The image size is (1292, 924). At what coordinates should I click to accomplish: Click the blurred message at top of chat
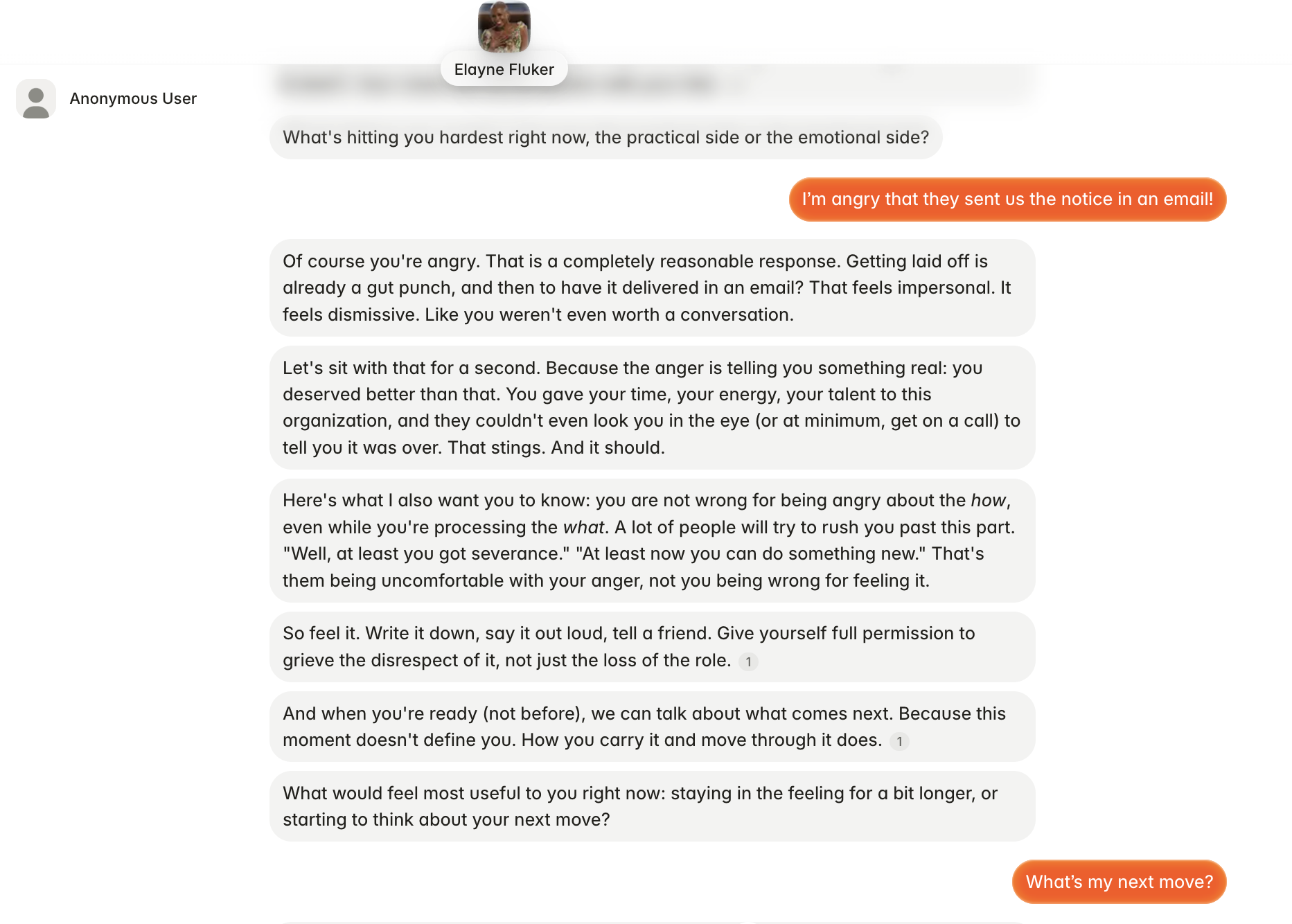pyautogui.click(x=652, y=84)
